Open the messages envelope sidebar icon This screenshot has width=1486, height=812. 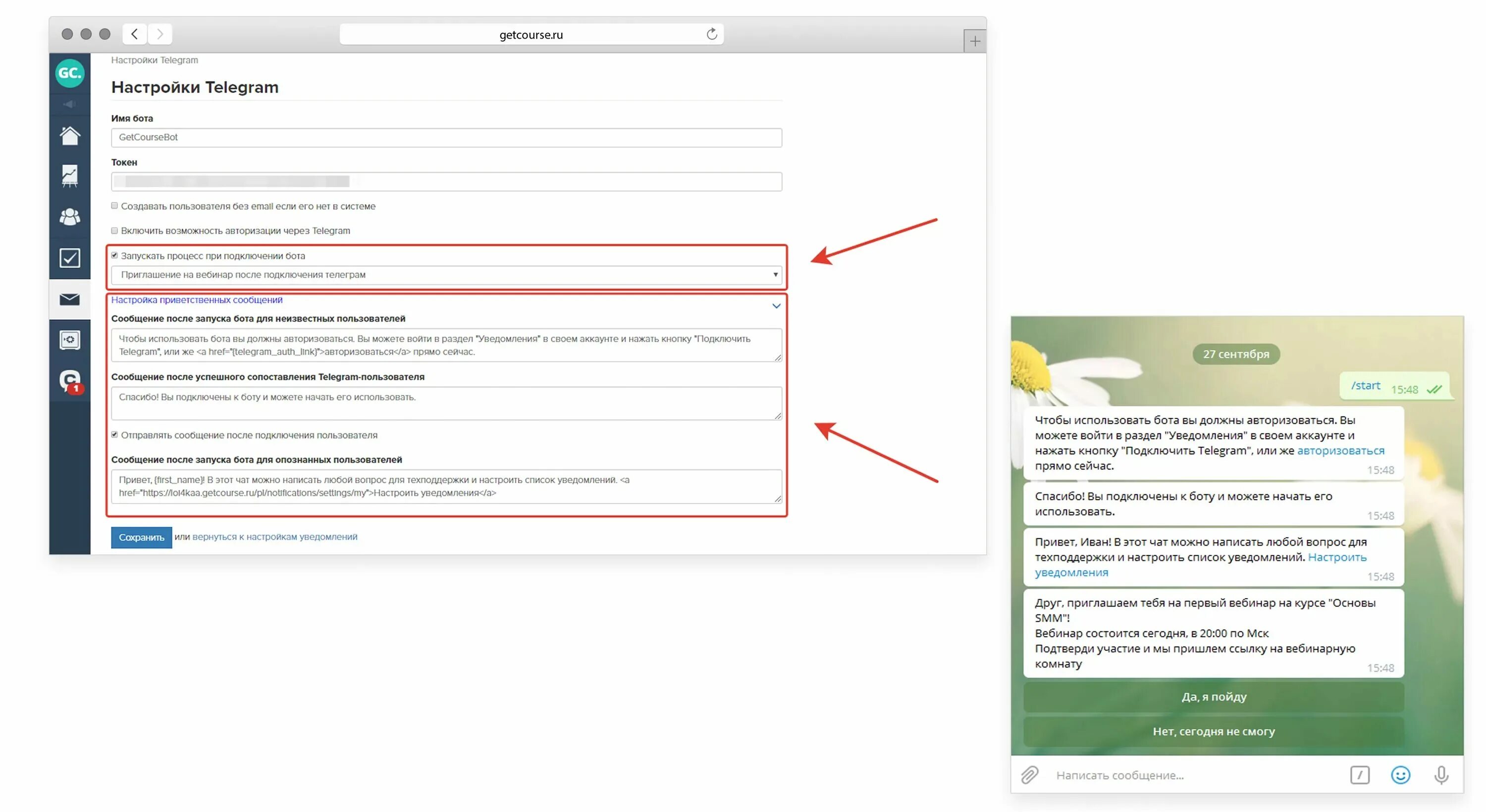(x=70, y=299)
